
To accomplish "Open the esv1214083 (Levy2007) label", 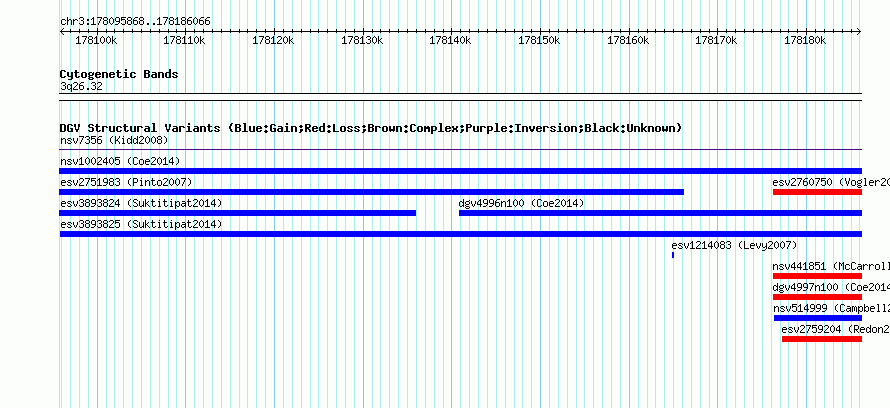I will click(x=734, y=245).
